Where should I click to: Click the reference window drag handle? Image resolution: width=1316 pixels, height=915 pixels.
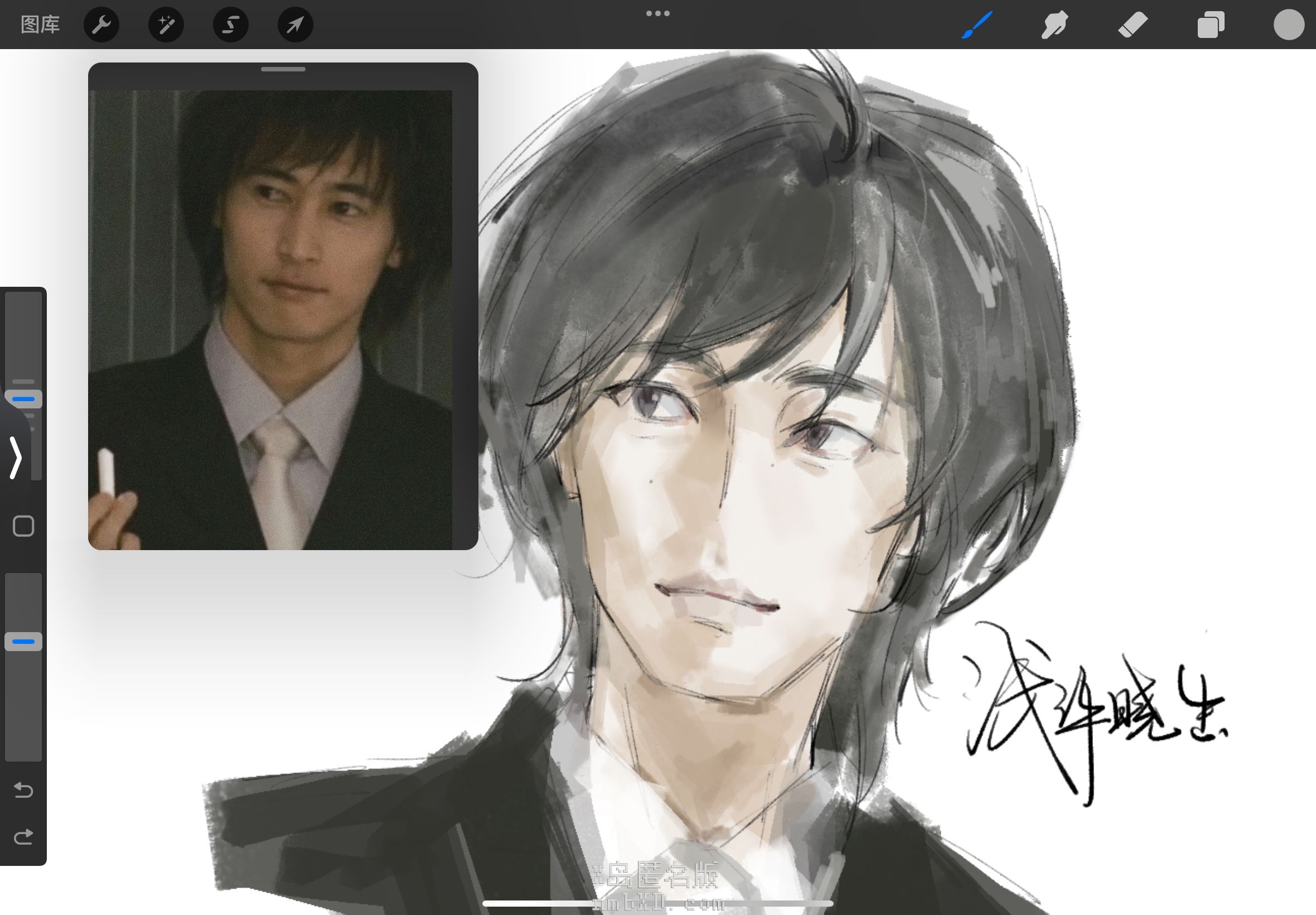click(283, 69)
